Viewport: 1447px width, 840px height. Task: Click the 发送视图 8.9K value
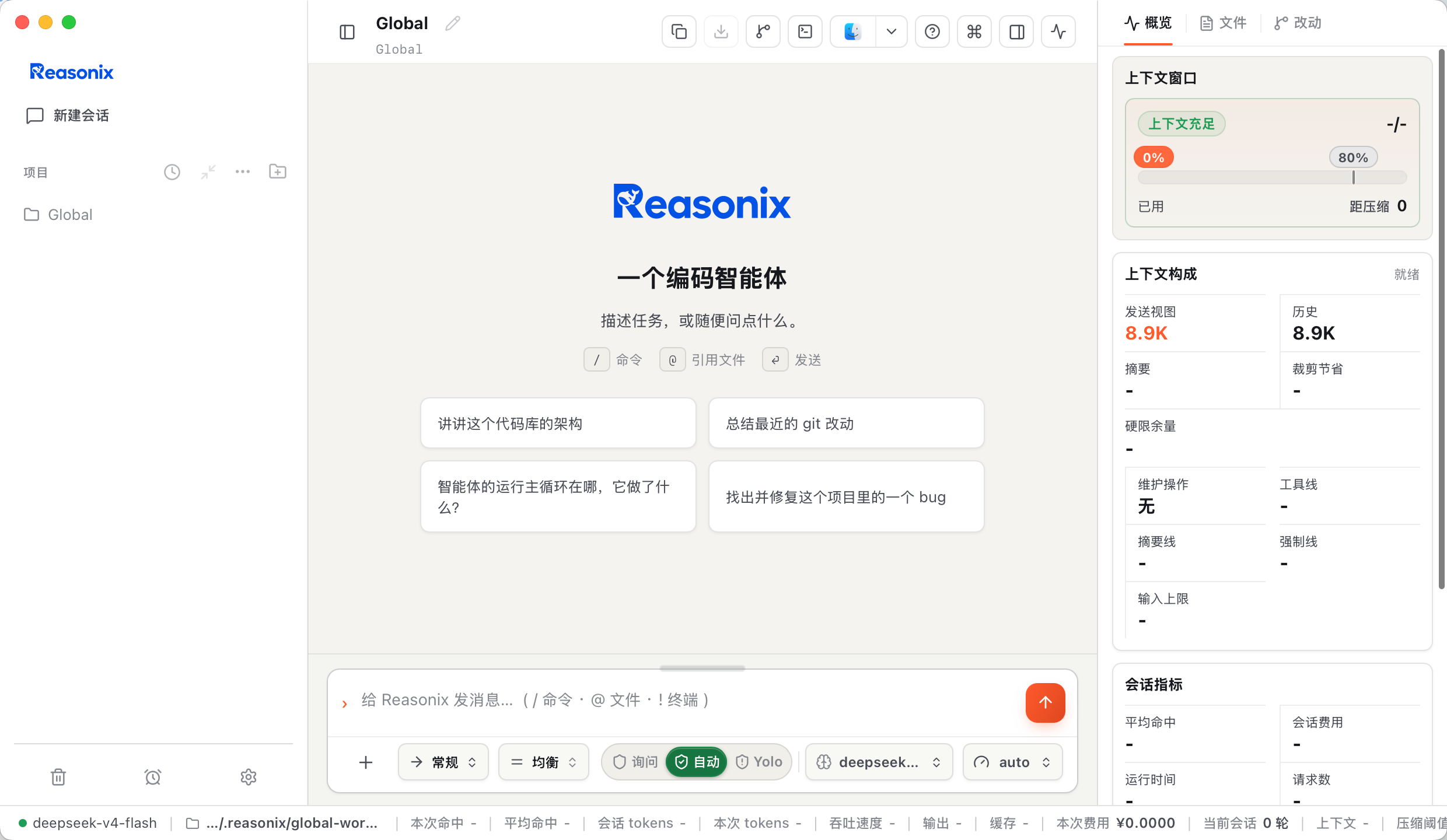tap(1147, 333)
